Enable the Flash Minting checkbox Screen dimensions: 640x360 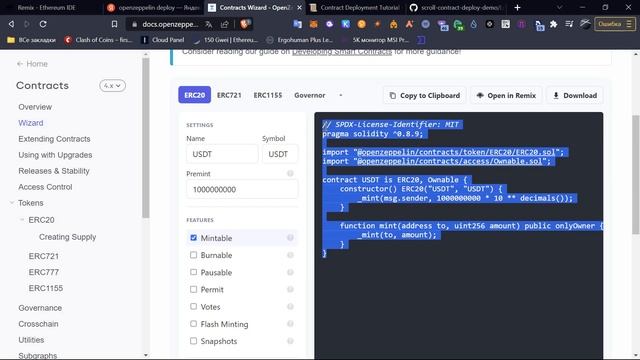pyautogui.click(x=193, y=324)
